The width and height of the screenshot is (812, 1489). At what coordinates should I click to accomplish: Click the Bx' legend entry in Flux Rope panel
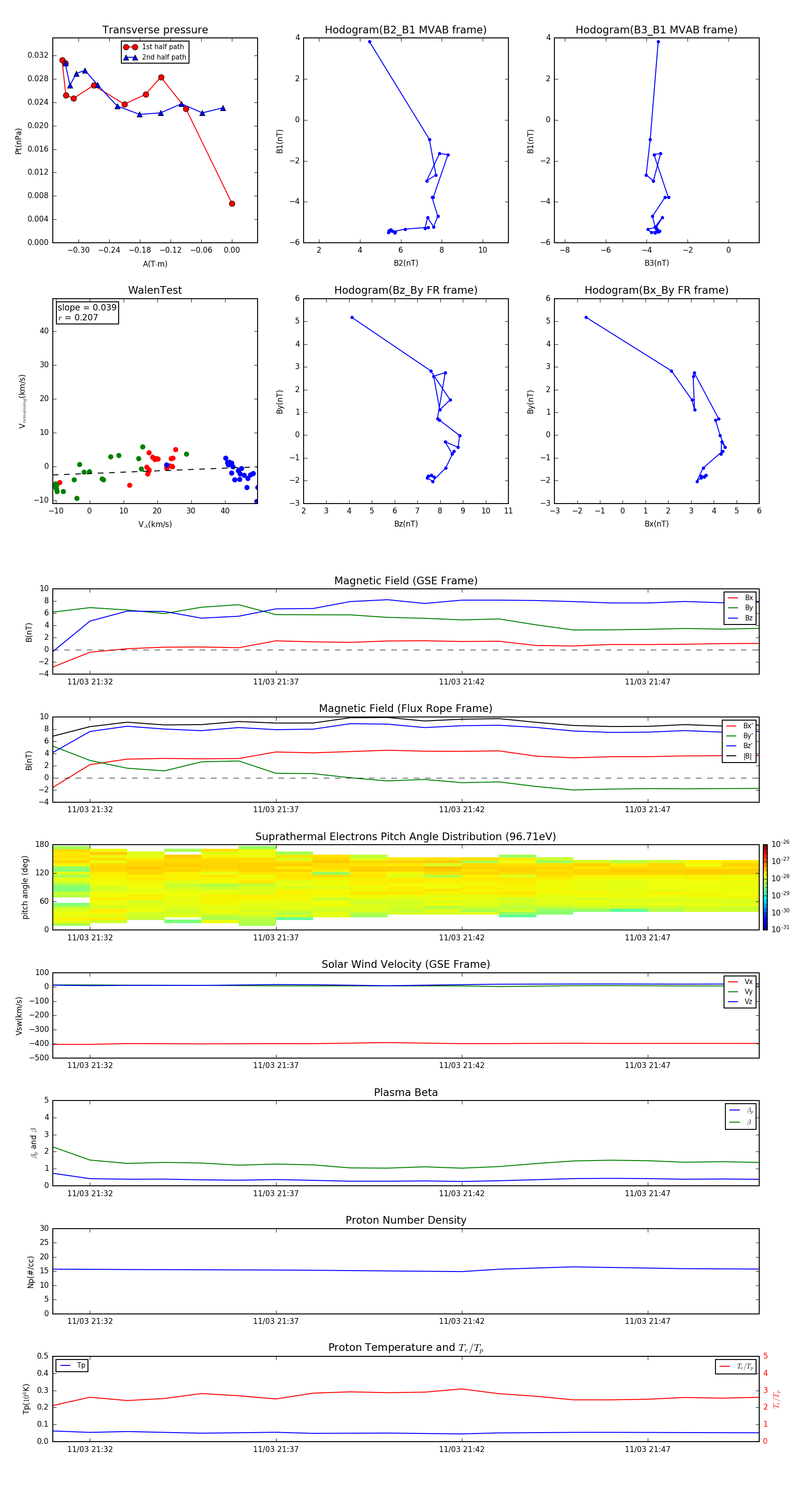[740, 726]
